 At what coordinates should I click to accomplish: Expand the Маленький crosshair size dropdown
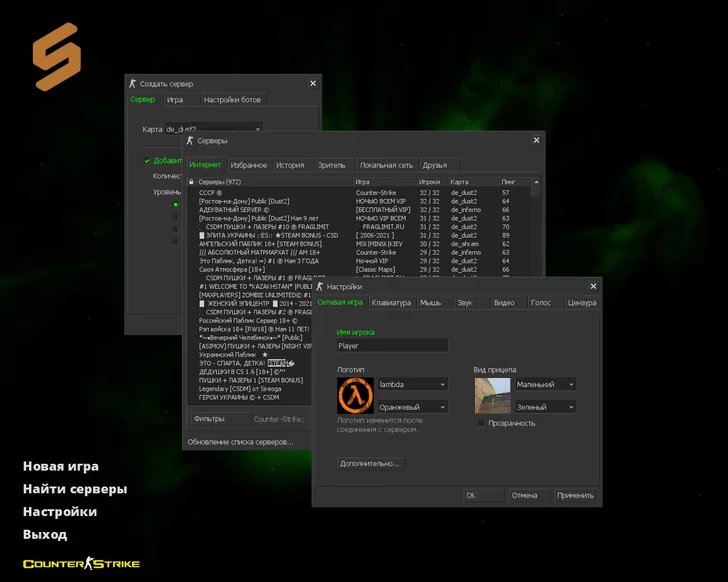[x=544, y=384]
